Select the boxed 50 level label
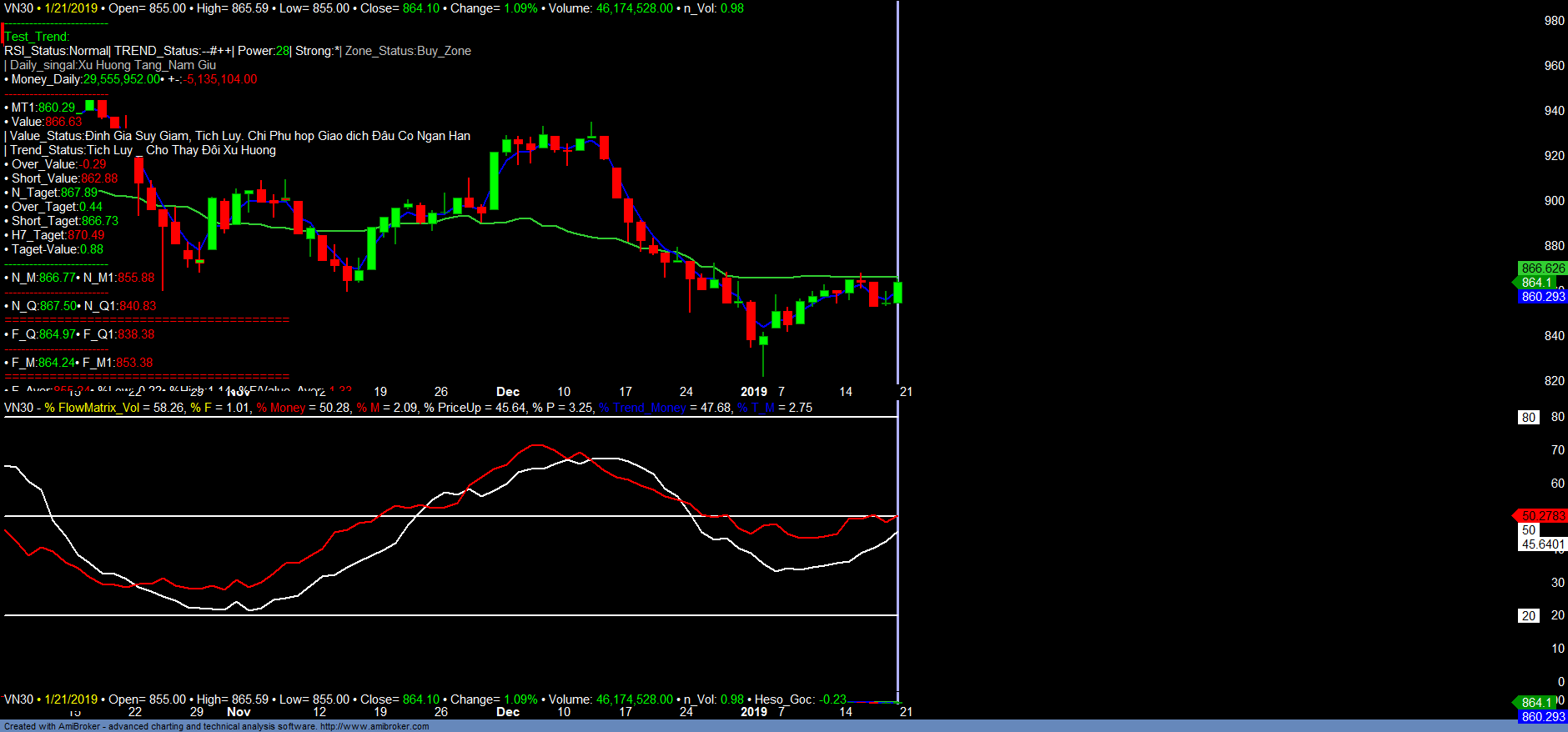The image size is (1568, 732). (x=1528, y=530)
